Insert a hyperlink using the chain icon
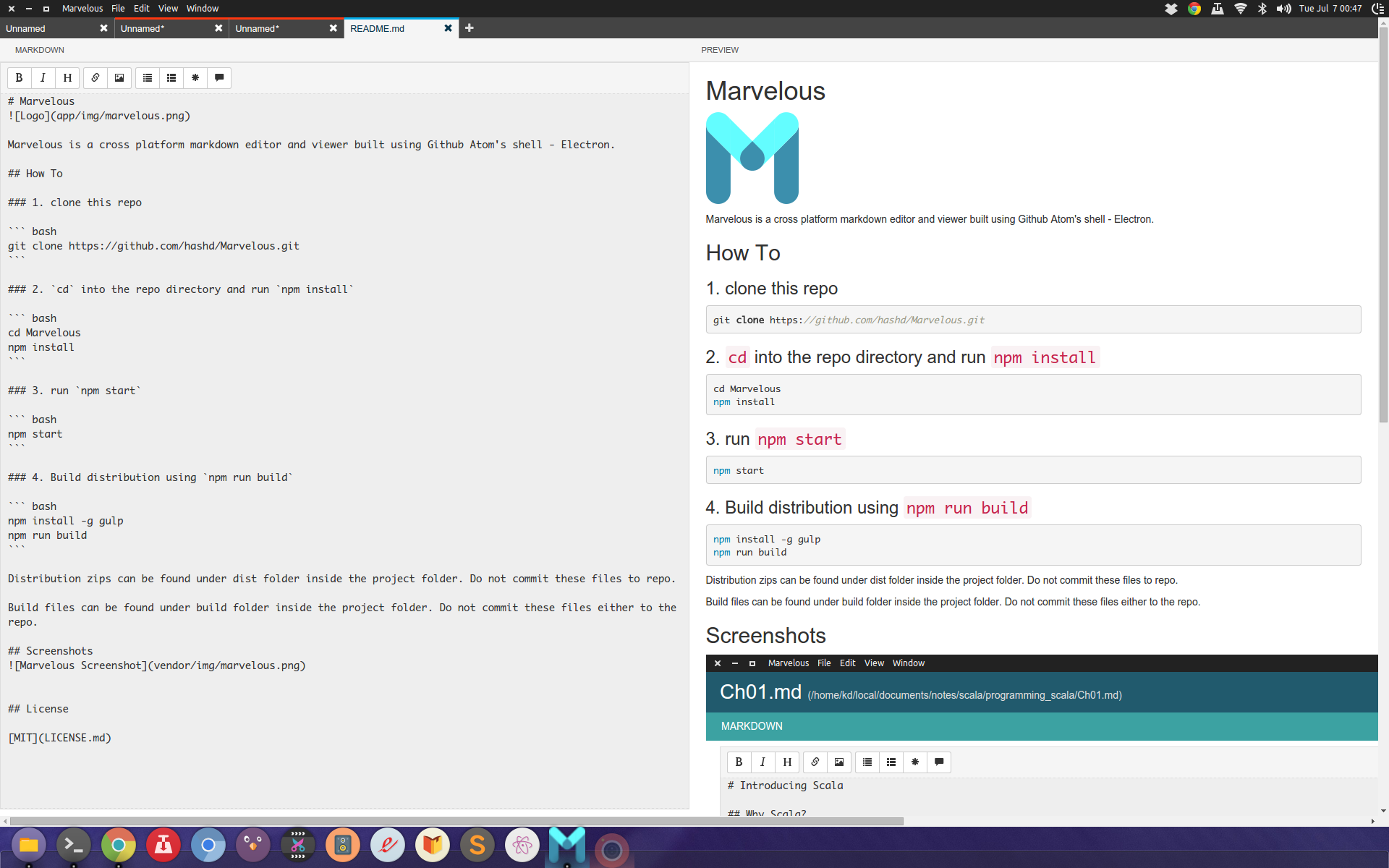1389x868 pixels. point(95,78)
